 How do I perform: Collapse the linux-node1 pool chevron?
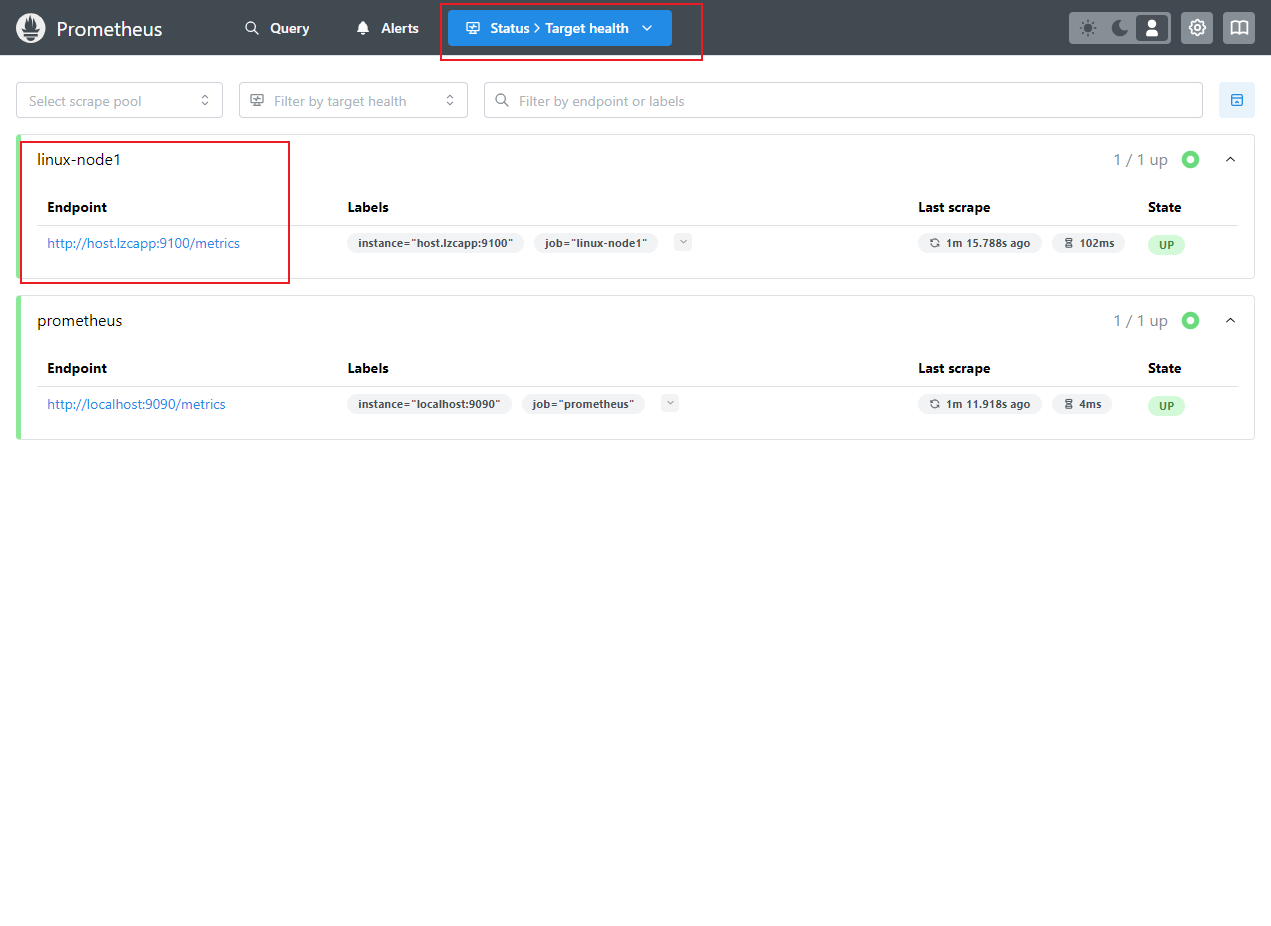[x=1231, y=159]
